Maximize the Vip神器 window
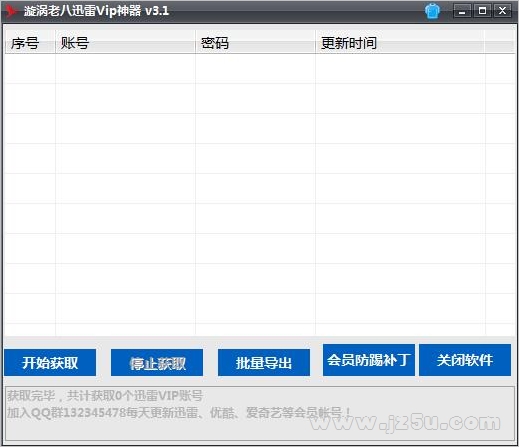Screen dimensions: 519x447 tap(482, 11)
